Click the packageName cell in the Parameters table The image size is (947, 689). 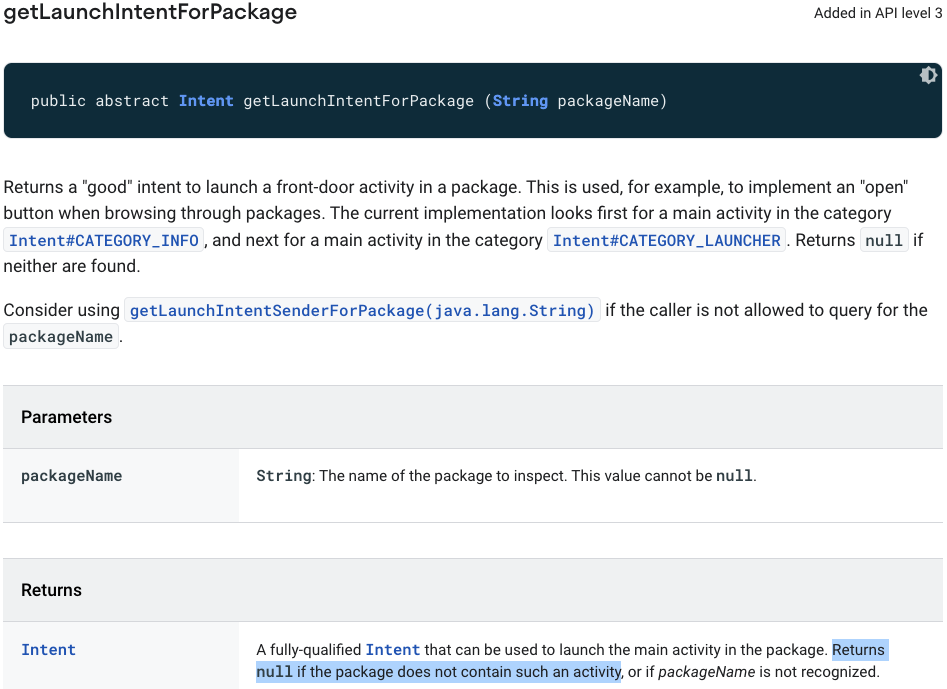click(x=71, y=476)
